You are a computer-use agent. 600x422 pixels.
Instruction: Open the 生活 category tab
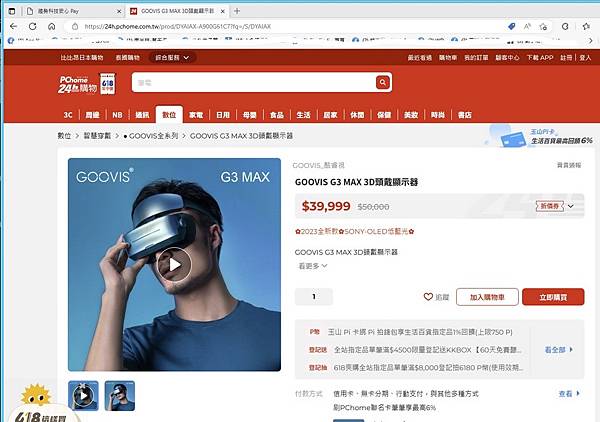303,115
